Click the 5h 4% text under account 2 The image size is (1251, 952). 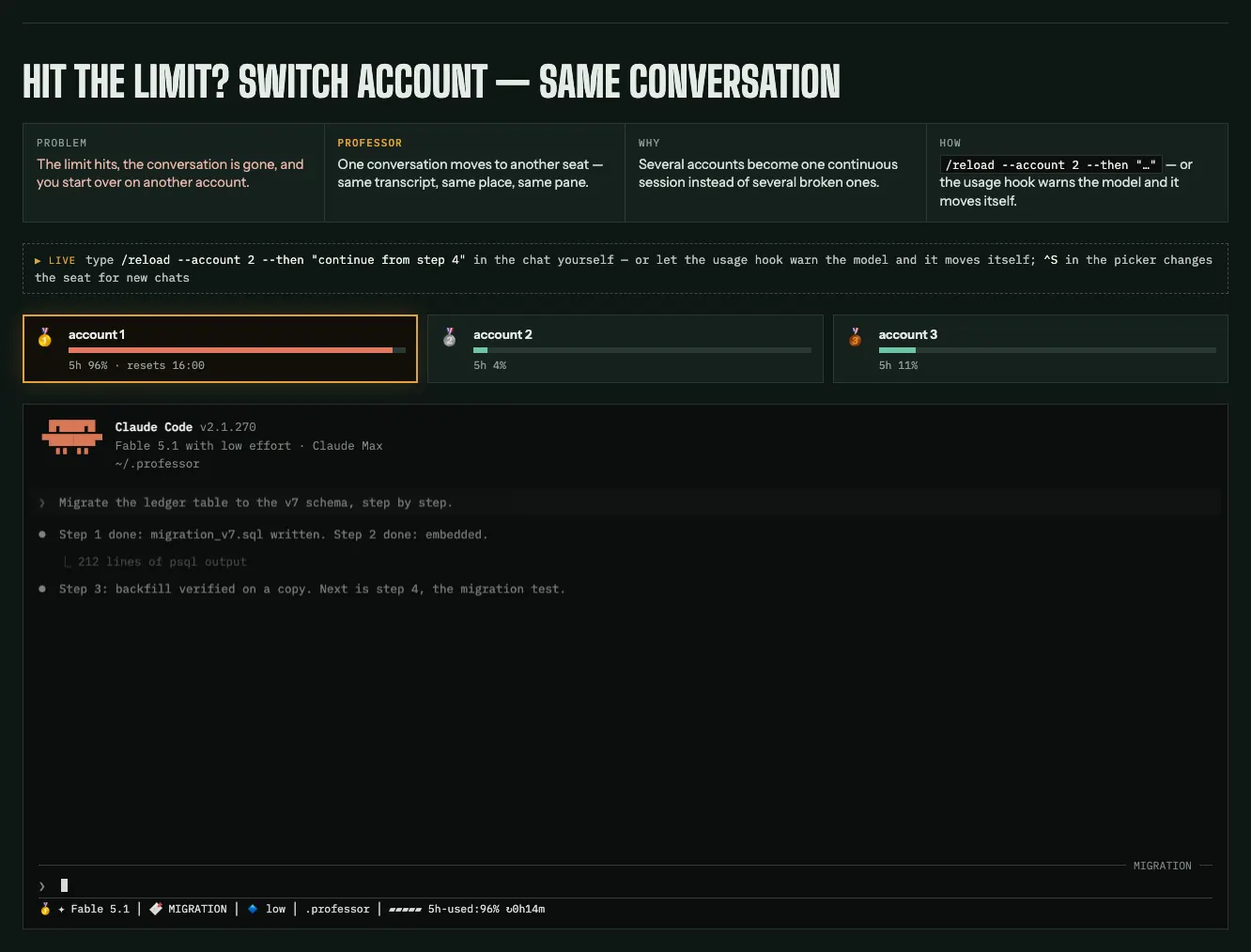[x=490, y=366]
